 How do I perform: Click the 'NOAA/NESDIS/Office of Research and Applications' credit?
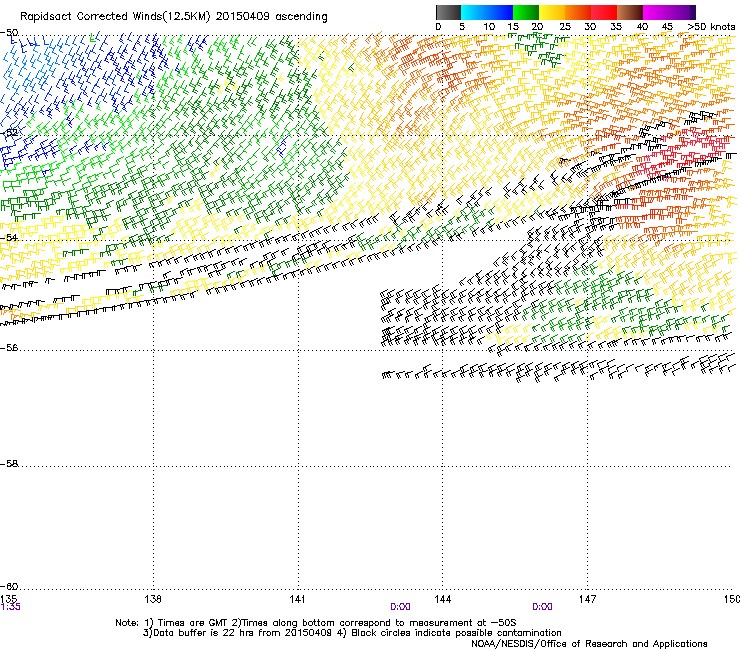[589, 644]
